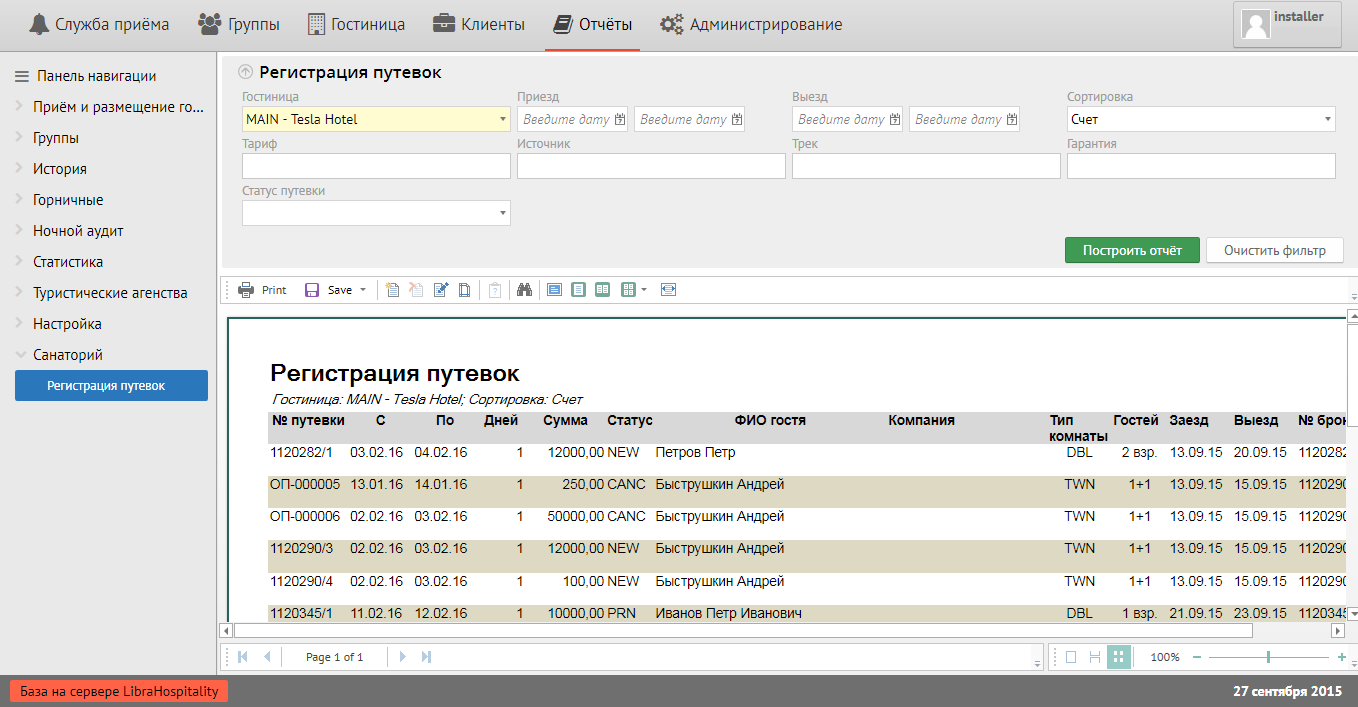Click the Очистить фильтр button

(x=1274, y=250)
